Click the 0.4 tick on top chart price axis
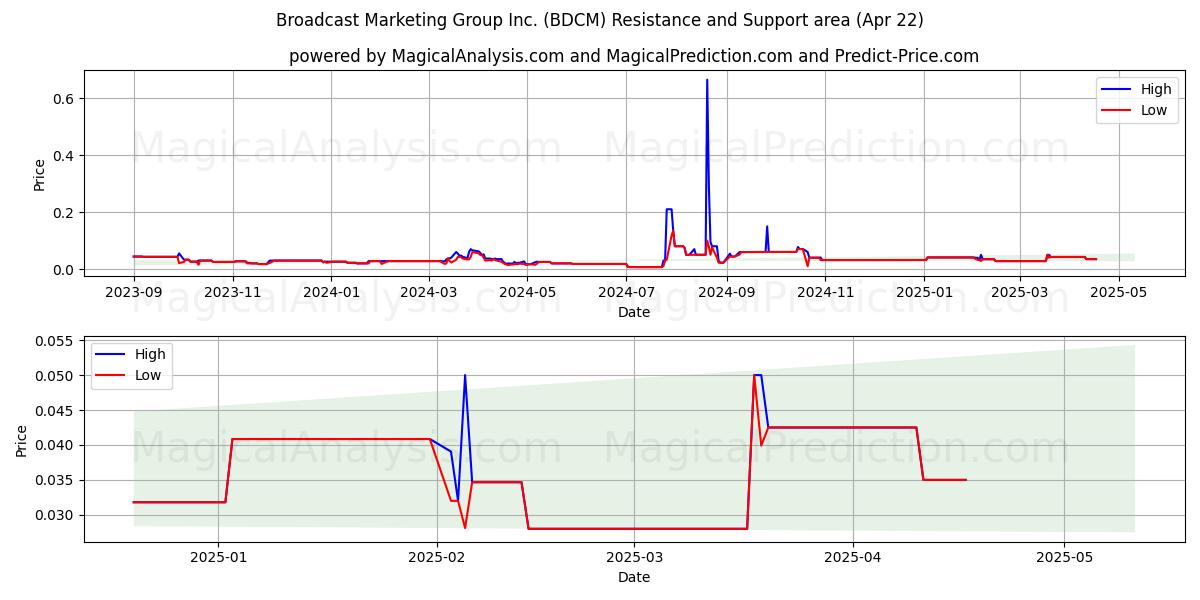Screen dimensions: 1200x600 click(65, 156)
